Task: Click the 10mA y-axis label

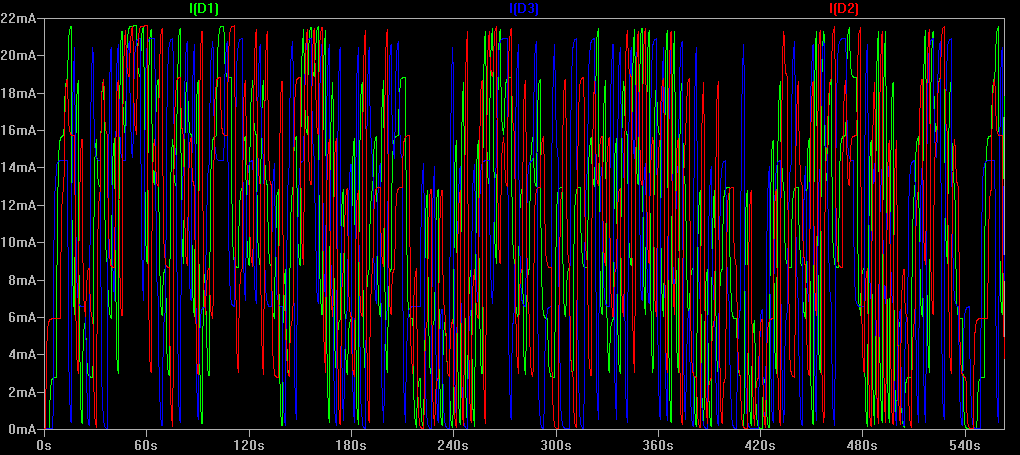Action: click(18, 242)
